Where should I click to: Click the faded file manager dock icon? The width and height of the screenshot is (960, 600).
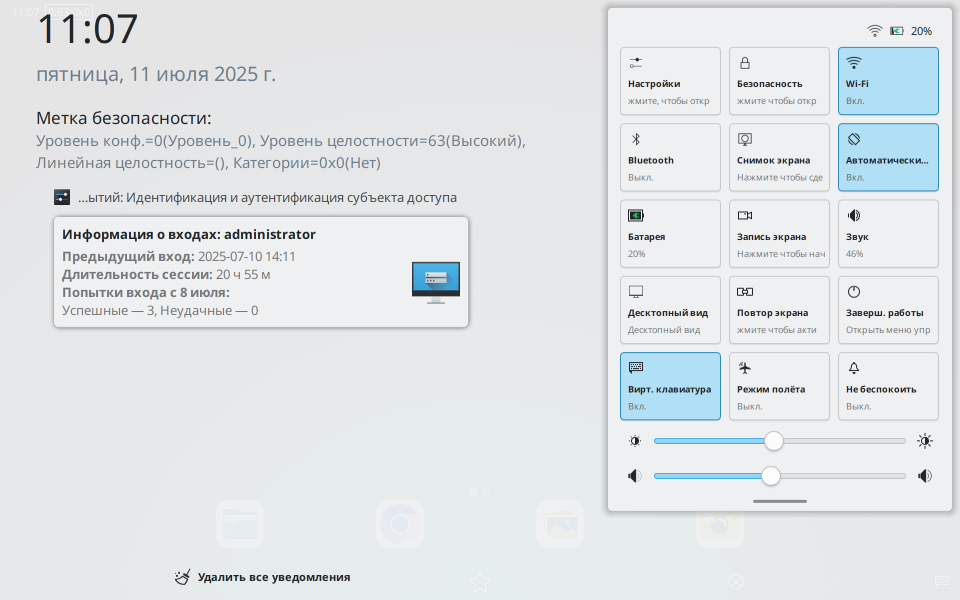point(240,524)
